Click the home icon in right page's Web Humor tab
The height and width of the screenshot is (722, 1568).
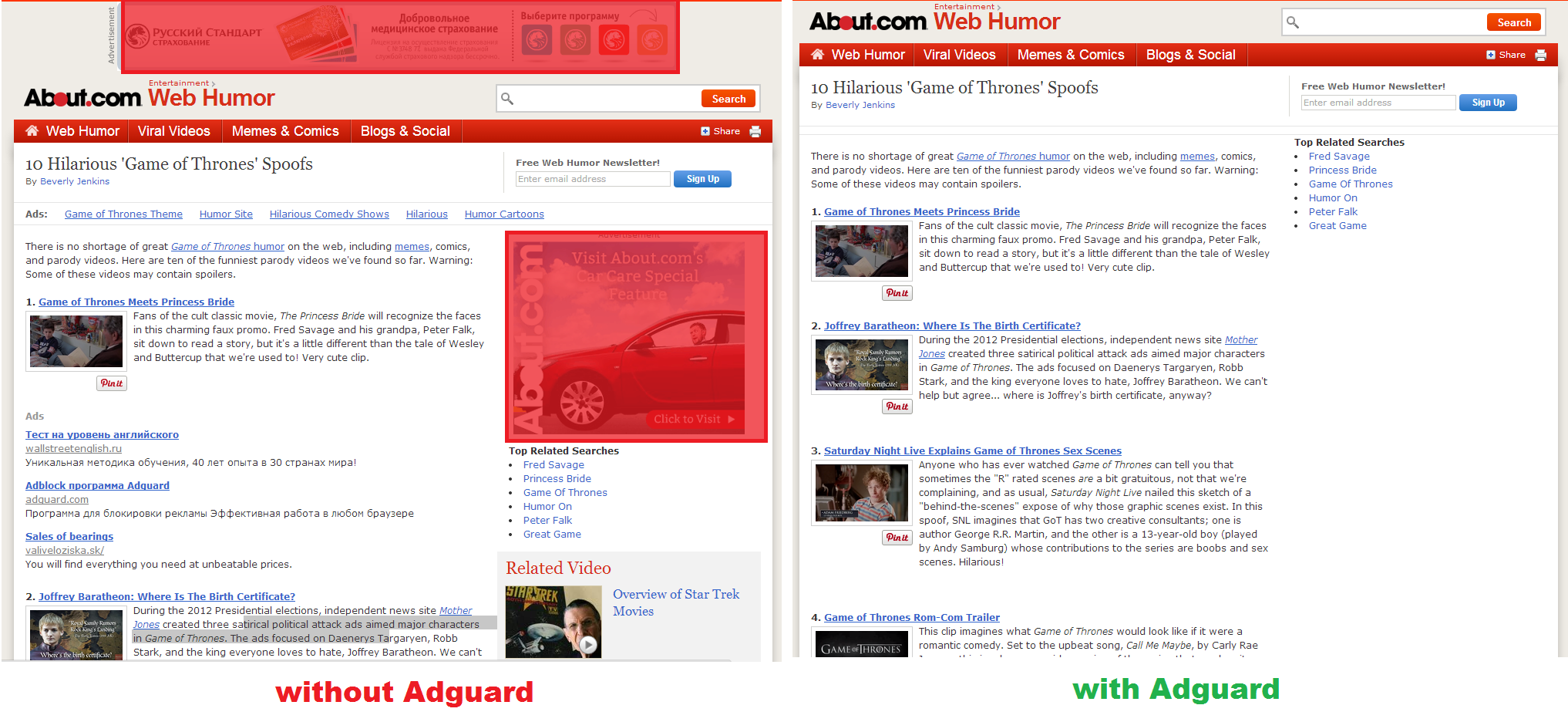817,54
